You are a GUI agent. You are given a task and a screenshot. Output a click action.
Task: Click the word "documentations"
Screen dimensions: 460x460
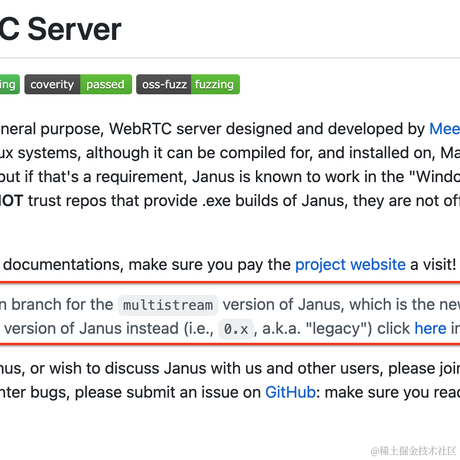point(63,265)
